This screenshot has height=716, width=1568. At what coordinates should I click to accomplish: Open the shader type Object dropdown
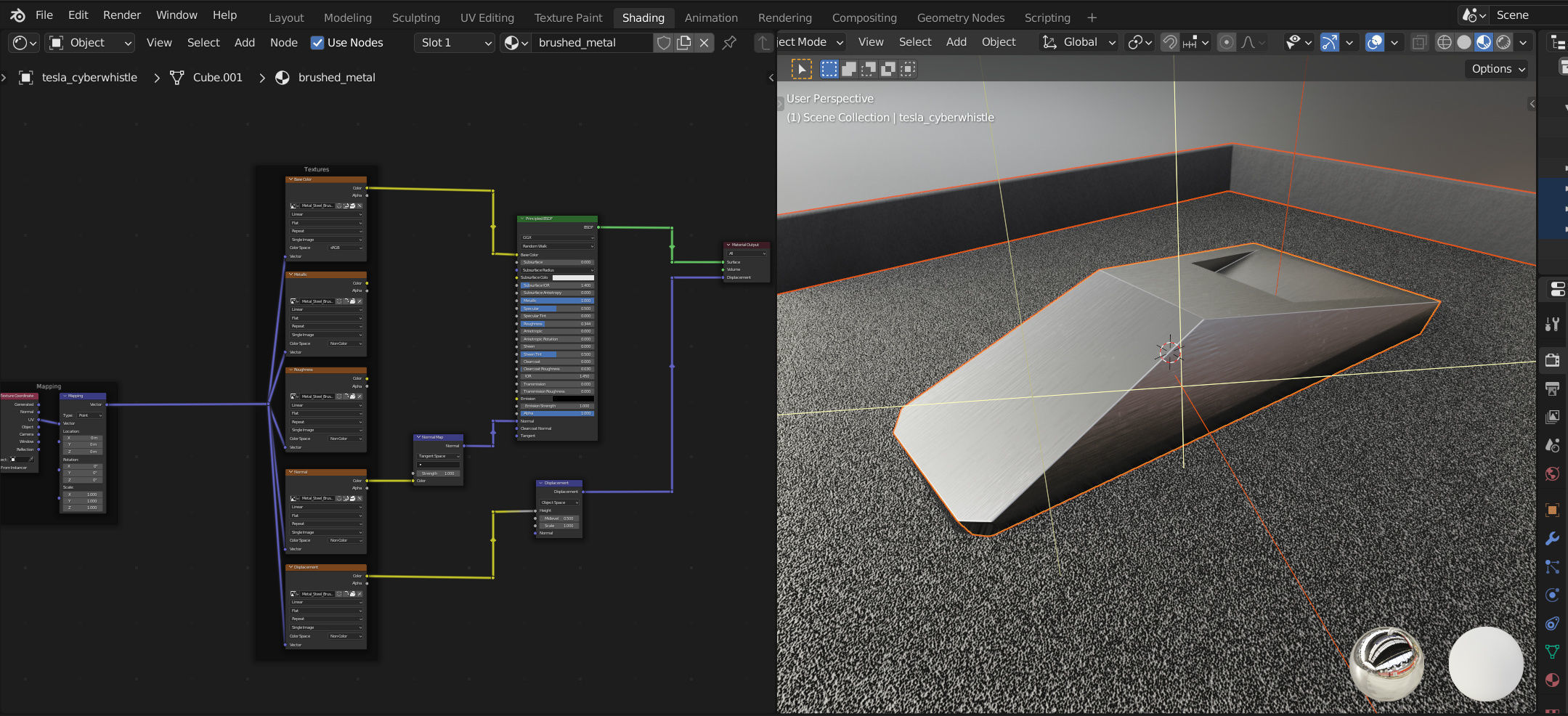[x=91, y=43]
